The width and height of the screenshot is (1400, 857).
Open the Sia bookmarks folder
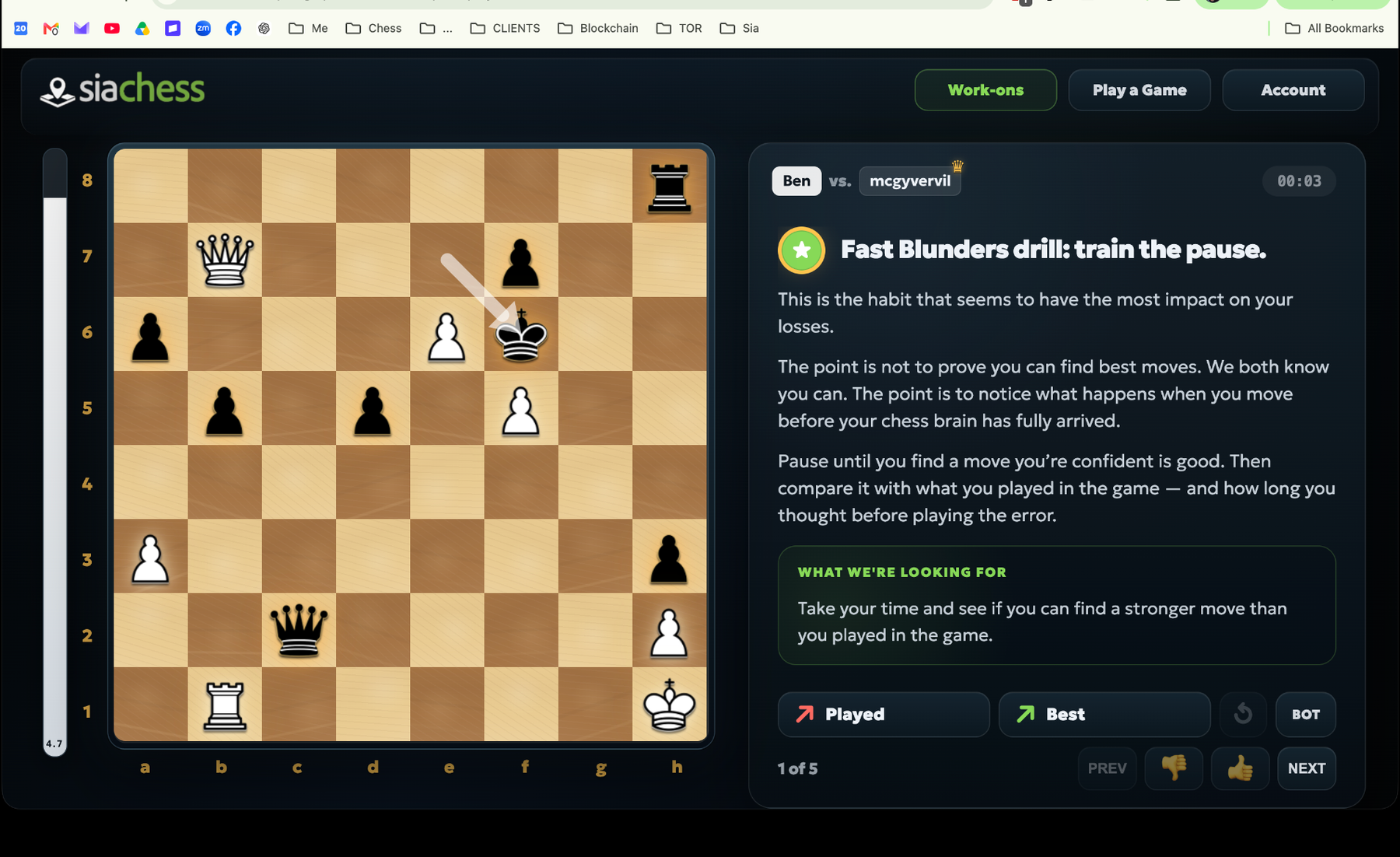tap(739, 28)
